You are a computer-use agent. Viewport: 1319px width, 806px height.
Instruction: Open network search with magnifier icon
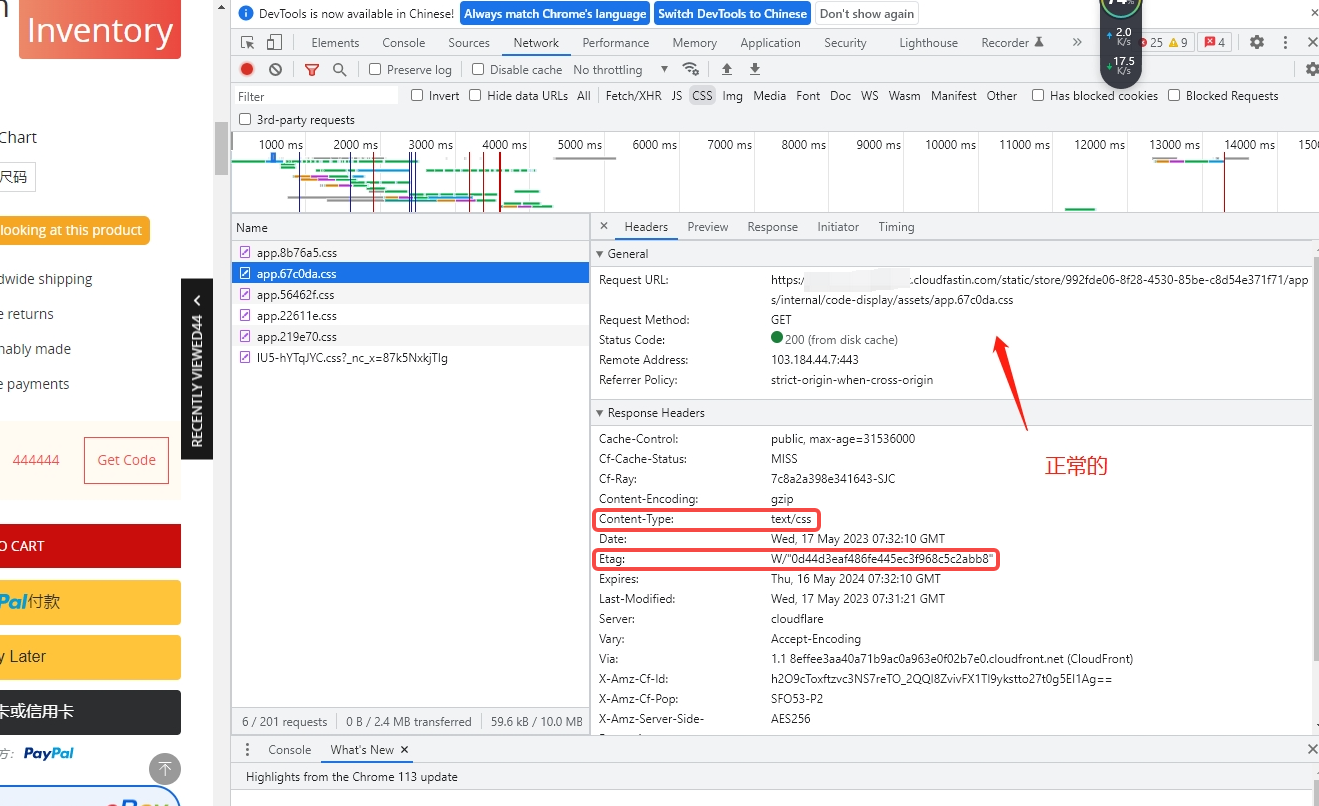(340, 69)
